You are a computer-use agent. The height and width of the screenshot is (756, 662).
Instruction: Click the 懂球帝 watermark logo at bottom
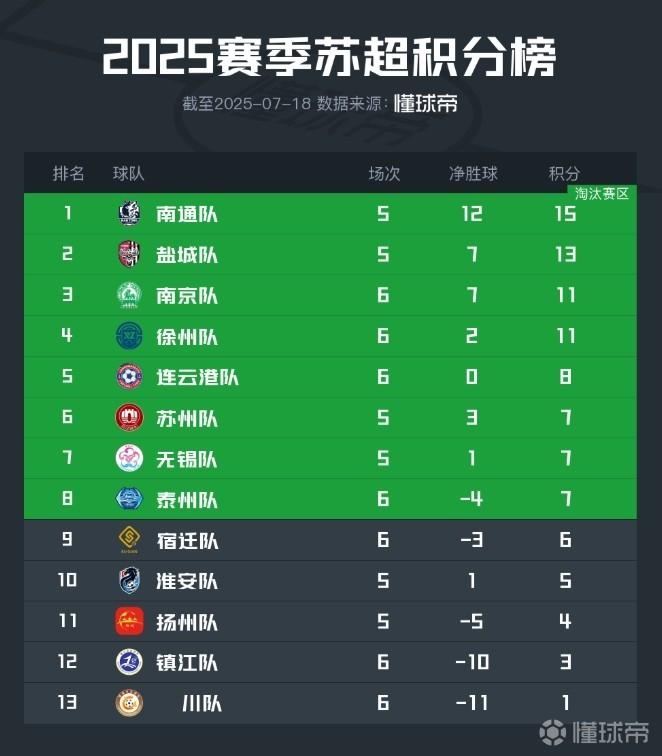coord(594,733)
